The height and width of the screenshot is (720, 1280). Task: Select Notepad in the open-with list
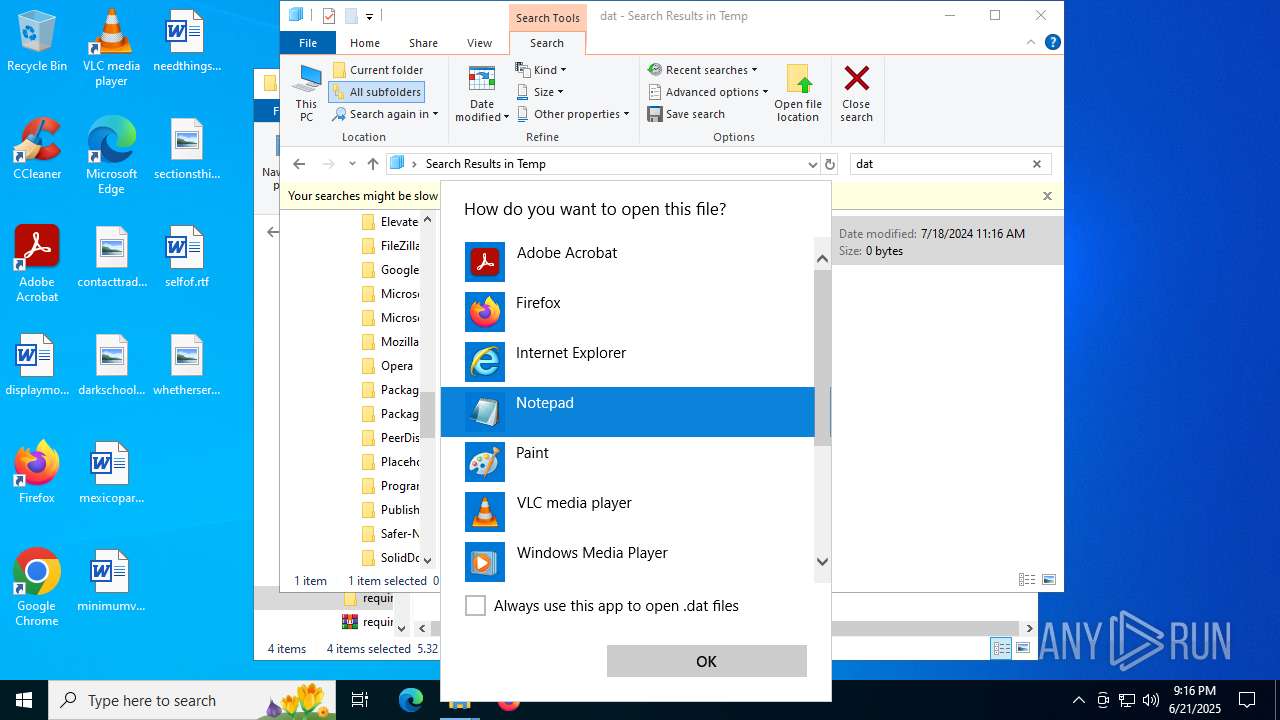[x=628, y=412]
